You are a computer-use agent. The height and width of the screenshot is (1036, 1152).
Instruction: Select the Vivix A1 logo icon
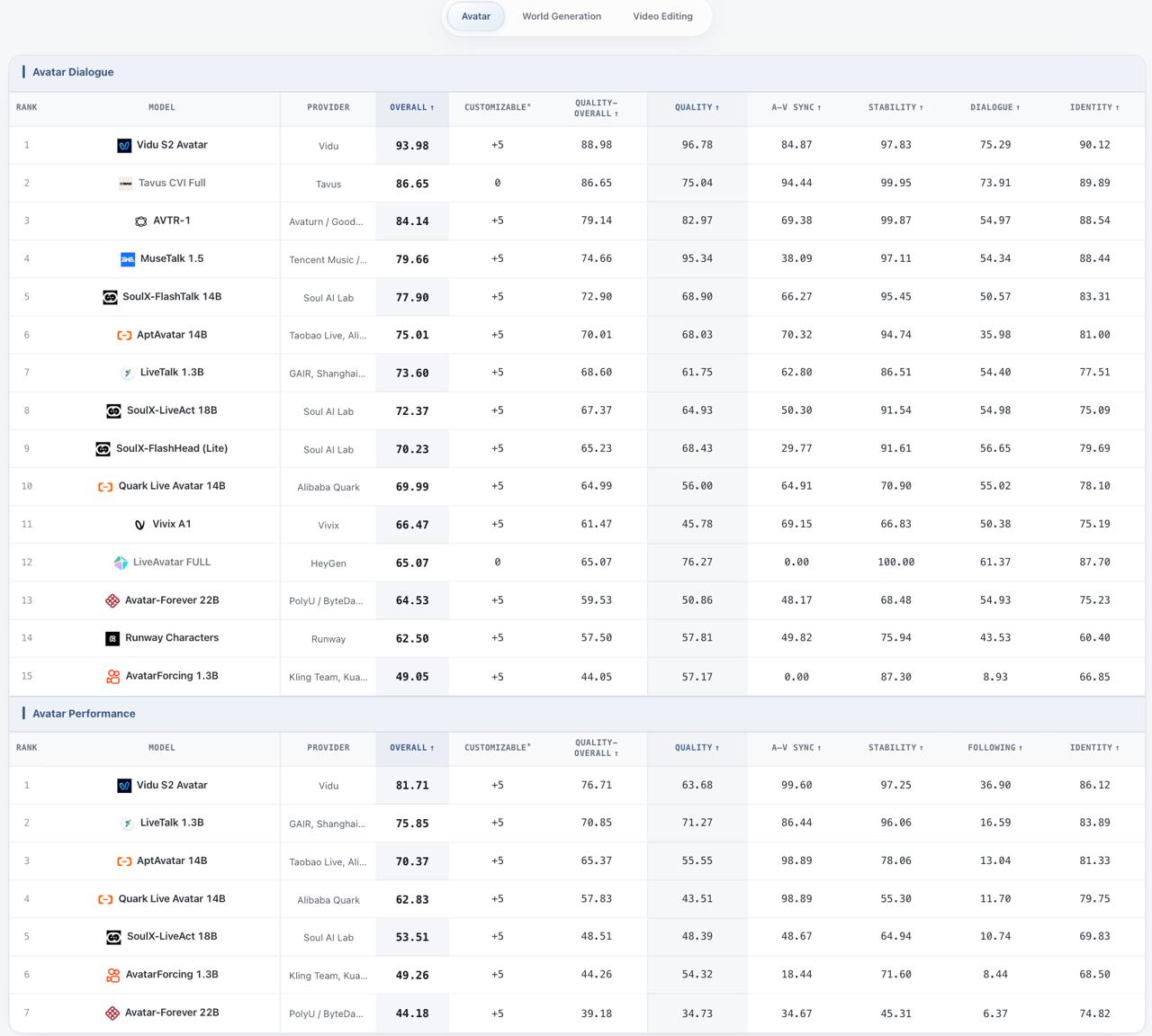coord(139,525)
